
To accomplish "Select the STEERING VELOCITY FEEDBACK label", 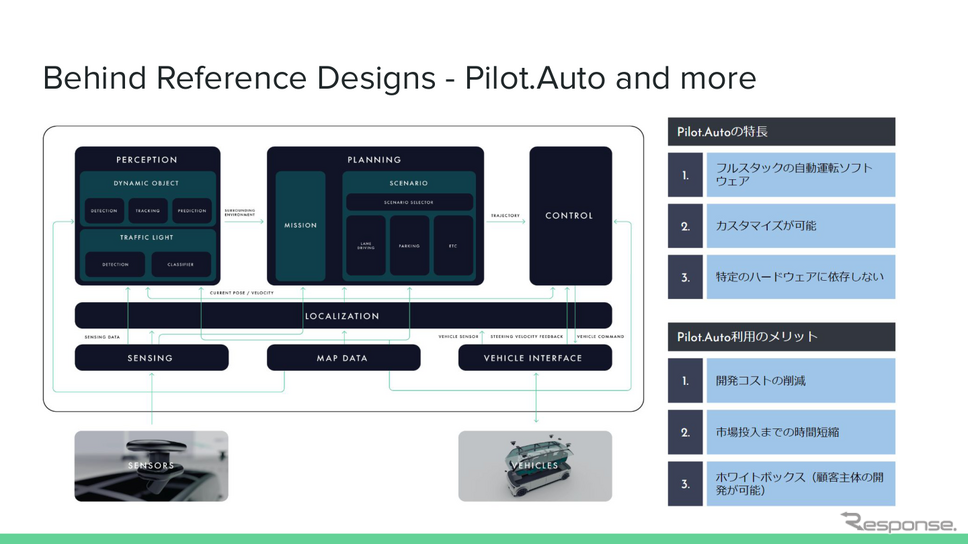I will (x=527, y=337).
